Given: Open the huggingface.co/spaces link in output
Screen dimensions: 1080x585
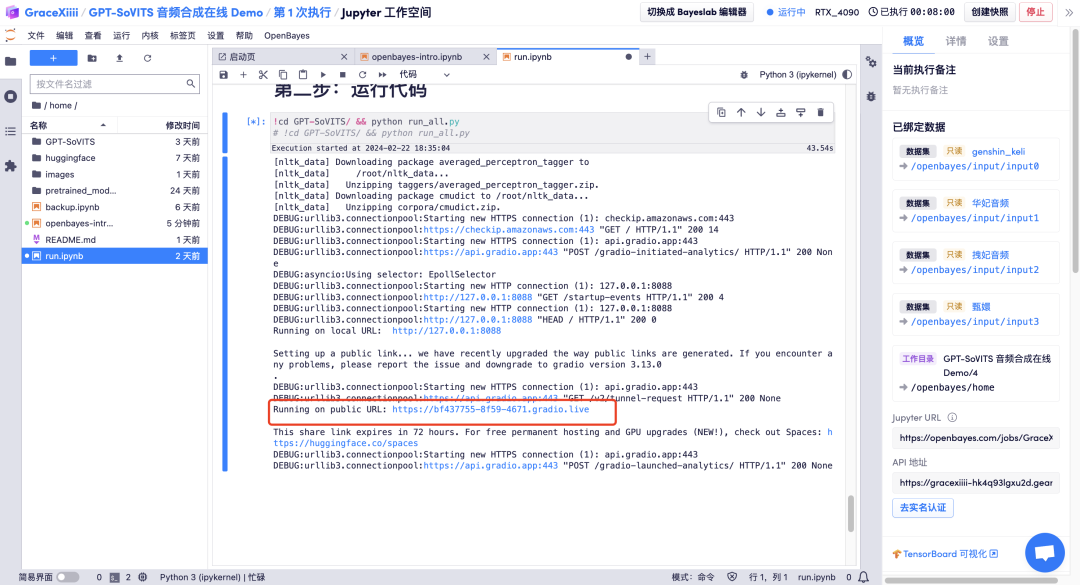Looking at the screenshot, I should click(346, 443).
